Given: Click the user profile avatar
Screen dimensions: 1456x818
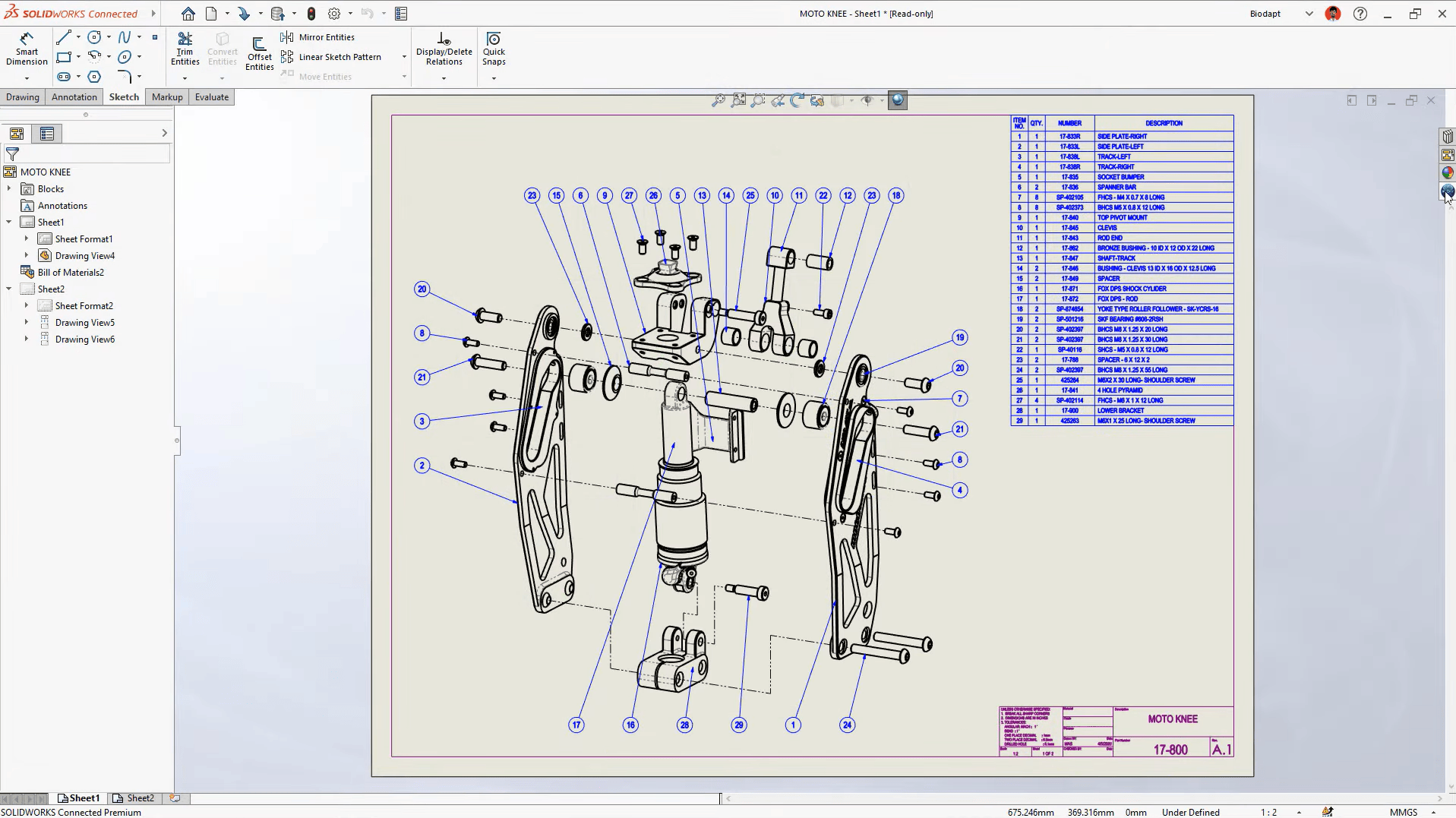Looking at the screenshot, I should coord(1333,14).
